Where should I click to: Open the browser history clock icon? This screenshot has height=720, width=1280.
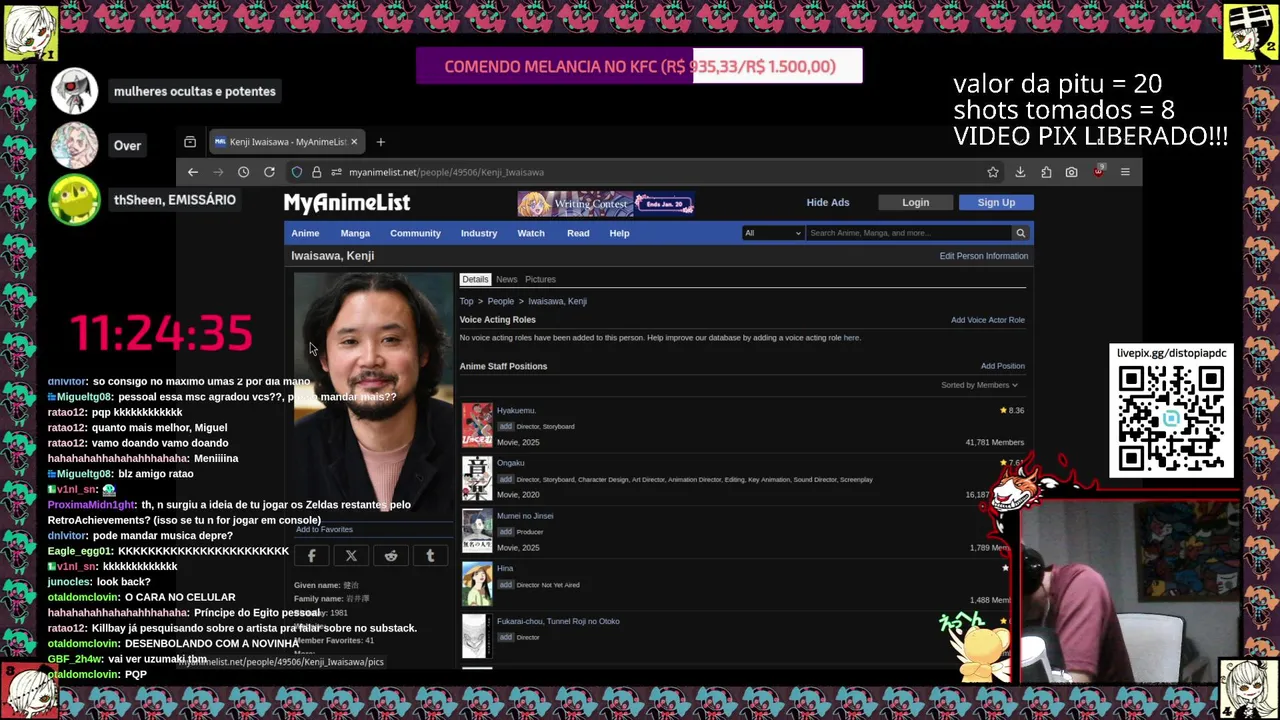pos(243,172)
